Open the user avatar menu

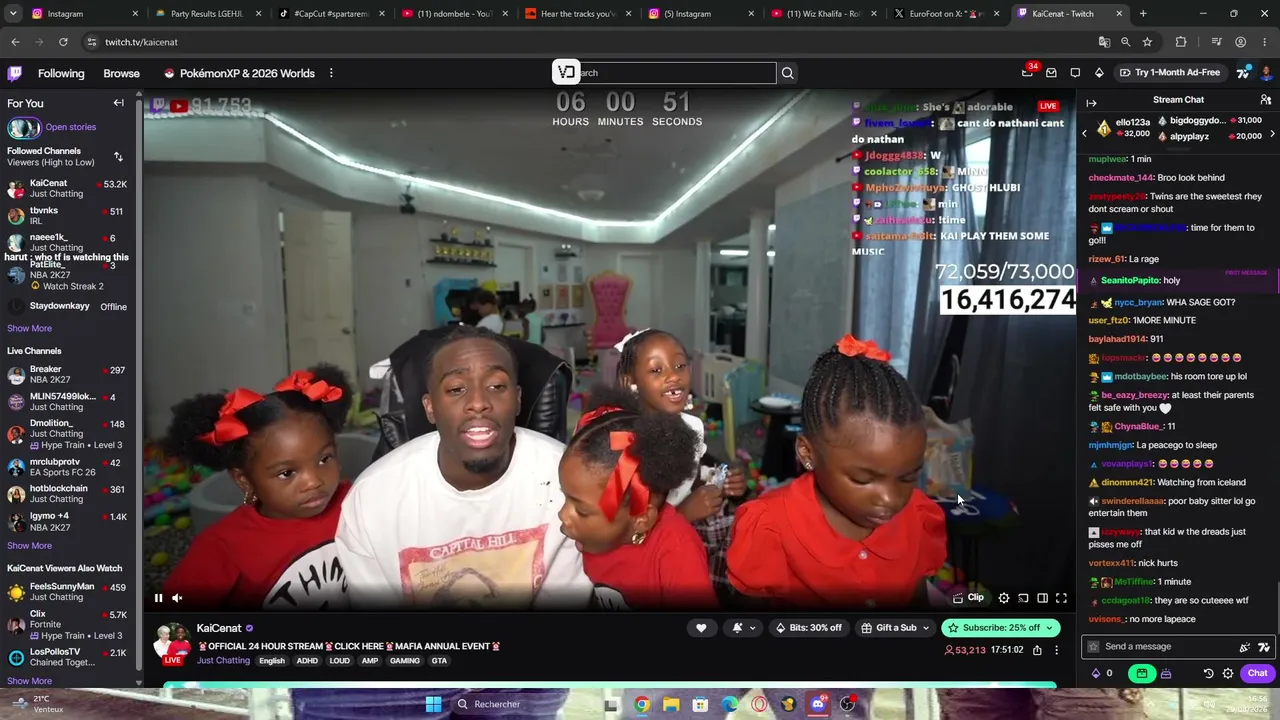[1266, 73]
